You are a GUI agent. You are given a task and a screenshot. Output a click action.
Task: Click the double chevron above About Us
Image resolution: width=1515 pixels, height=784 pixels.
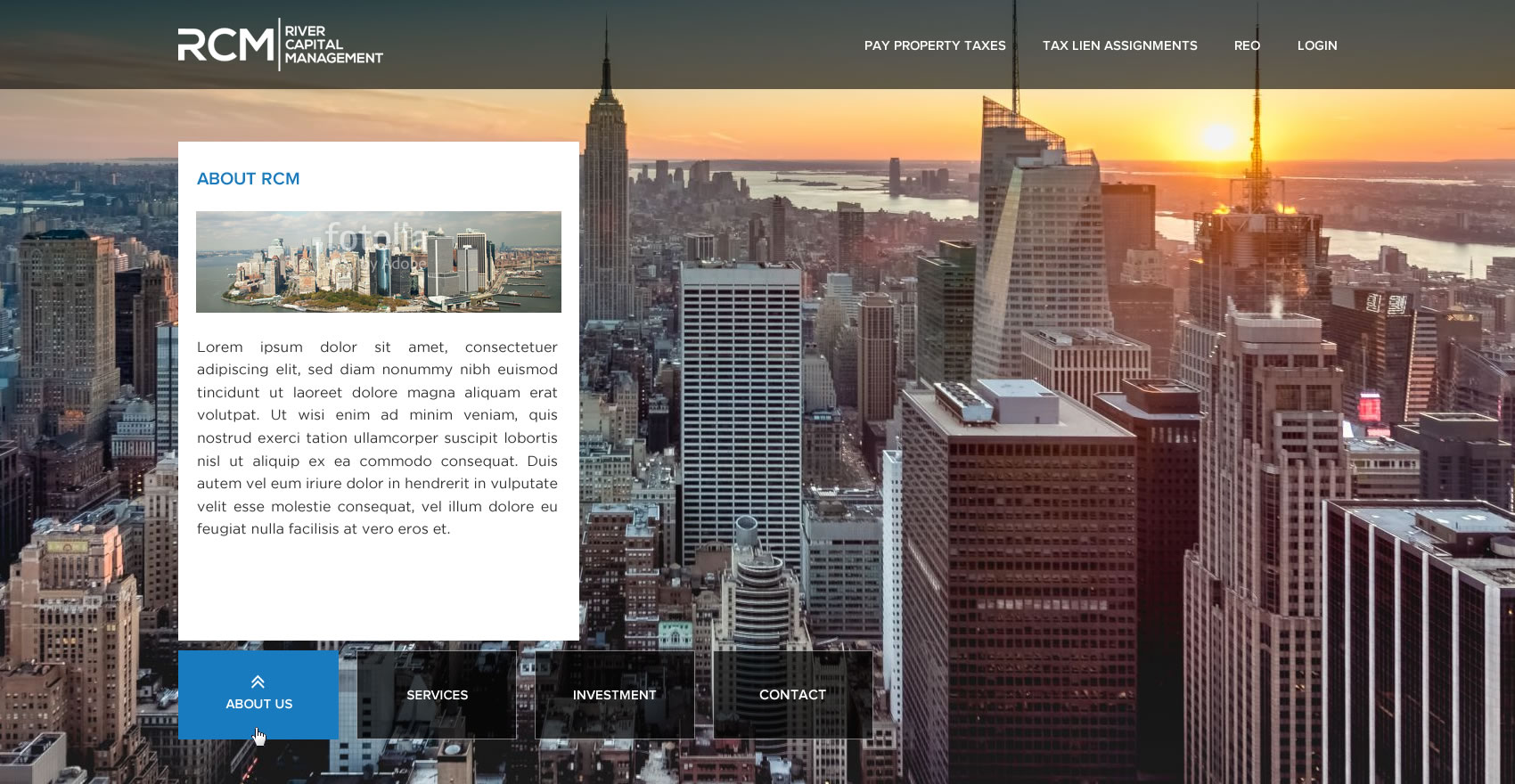(258, 682)
